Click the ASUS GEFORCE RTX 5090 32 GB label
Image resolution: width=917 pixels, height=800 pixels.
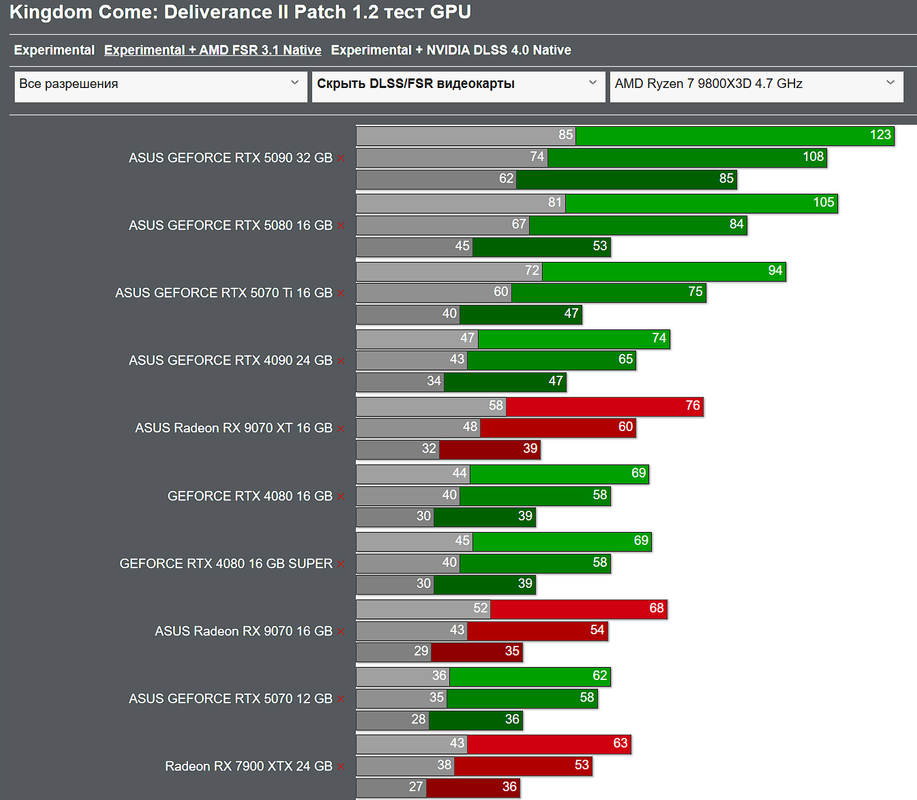pos(230,158)
